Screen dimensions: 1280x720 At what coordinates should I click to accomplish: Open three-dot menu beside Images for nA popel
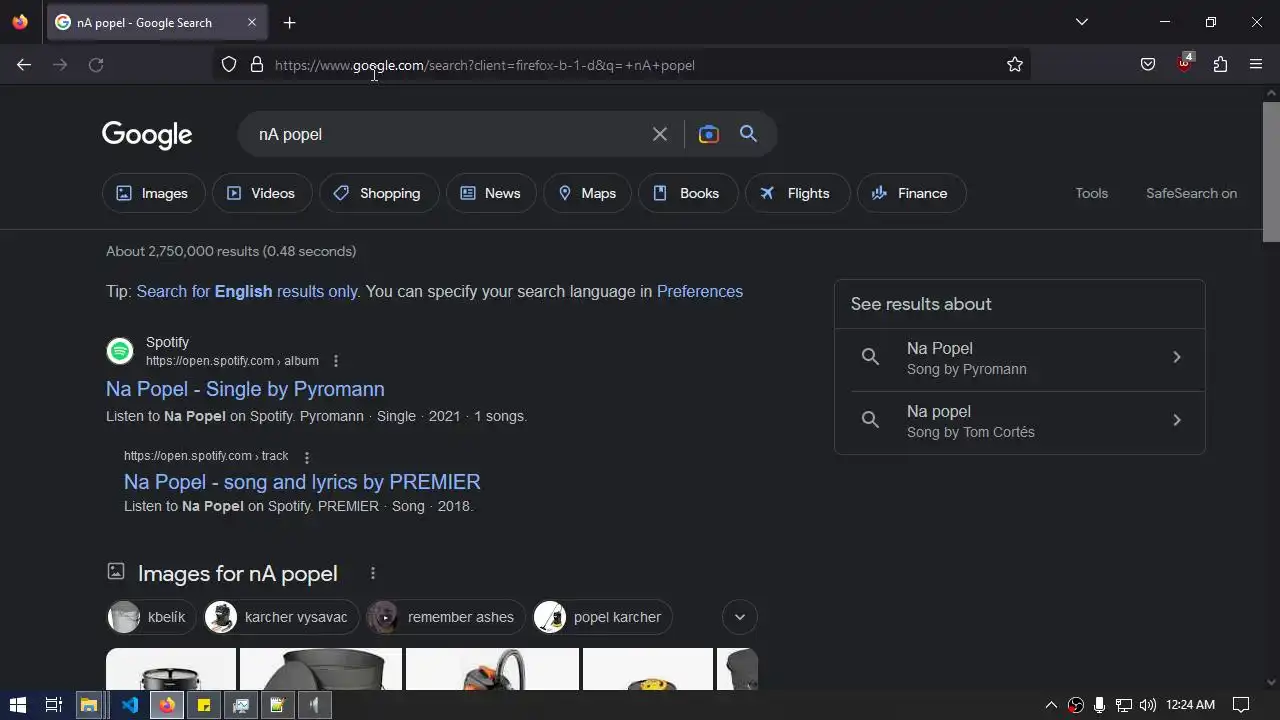click(x=372, y=573)
